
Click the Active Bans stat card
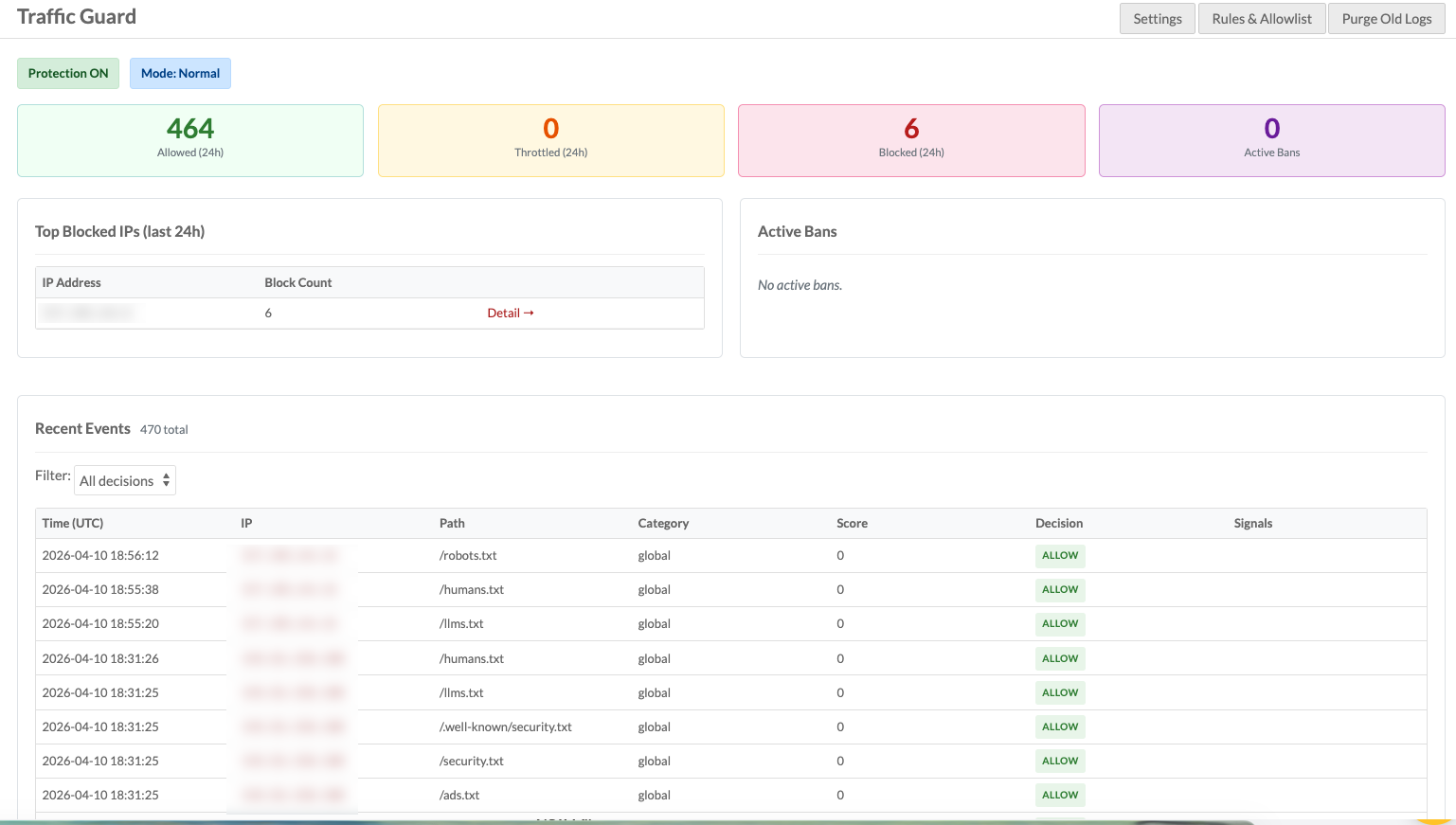(x=1271, y=140)
